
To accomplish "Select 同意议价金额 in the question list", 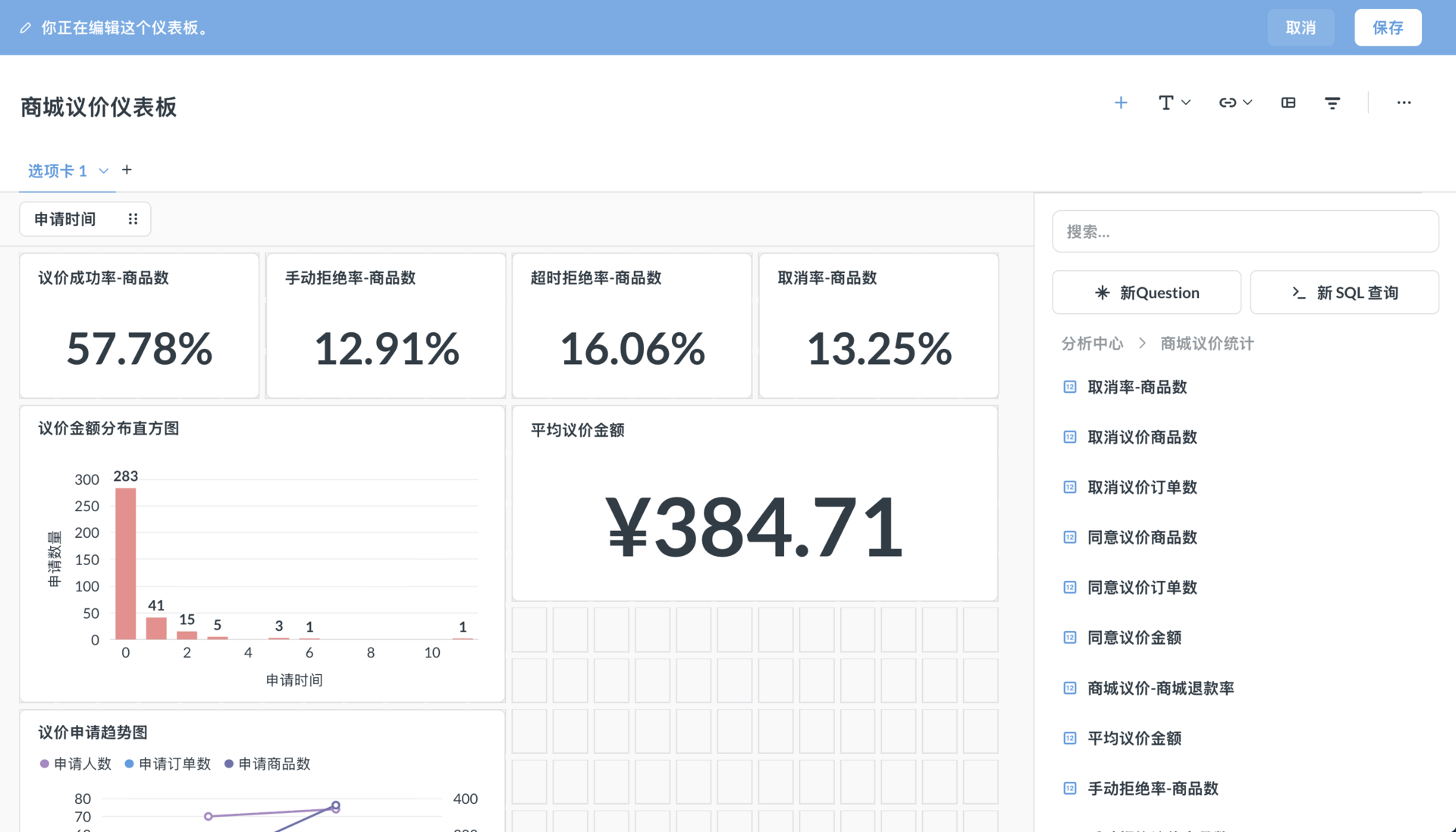I will (x=1134, y=638).
